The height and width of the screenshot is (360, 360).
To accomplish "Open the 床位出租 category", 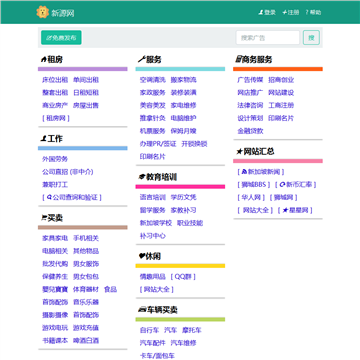I will 55,80.
